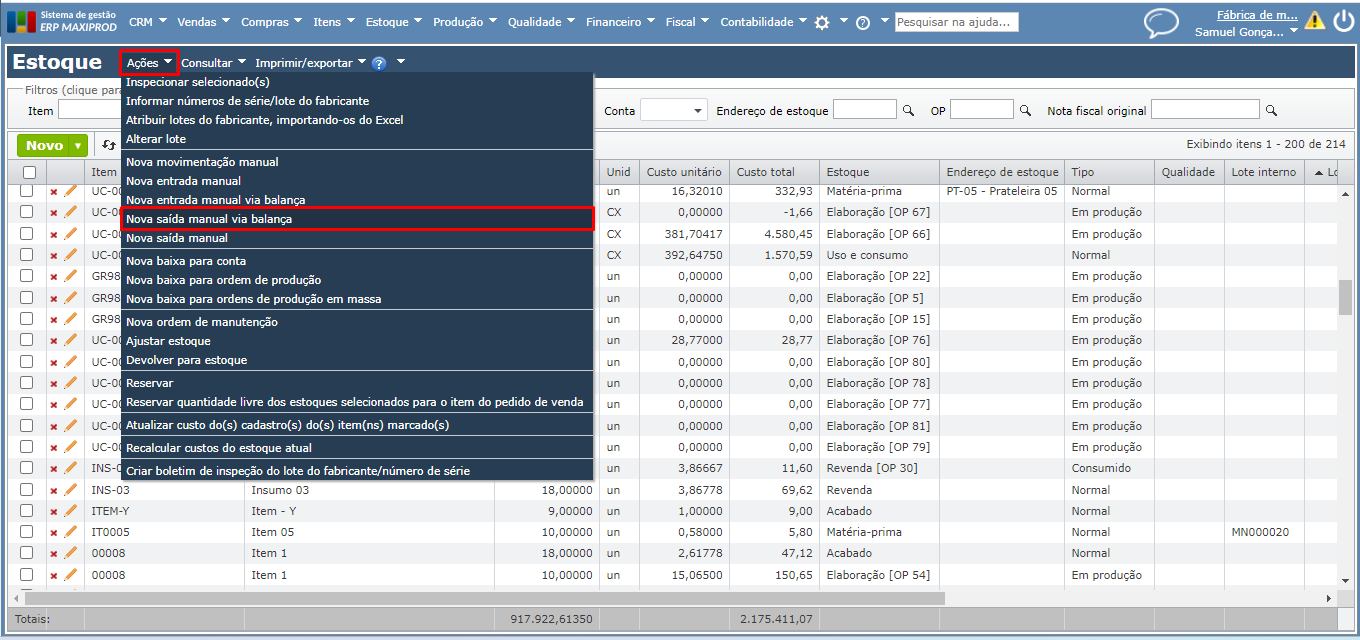The image size is (1360, 640).
Task: Toggle the select-all checkbox in table header
Action: (29, 172)
